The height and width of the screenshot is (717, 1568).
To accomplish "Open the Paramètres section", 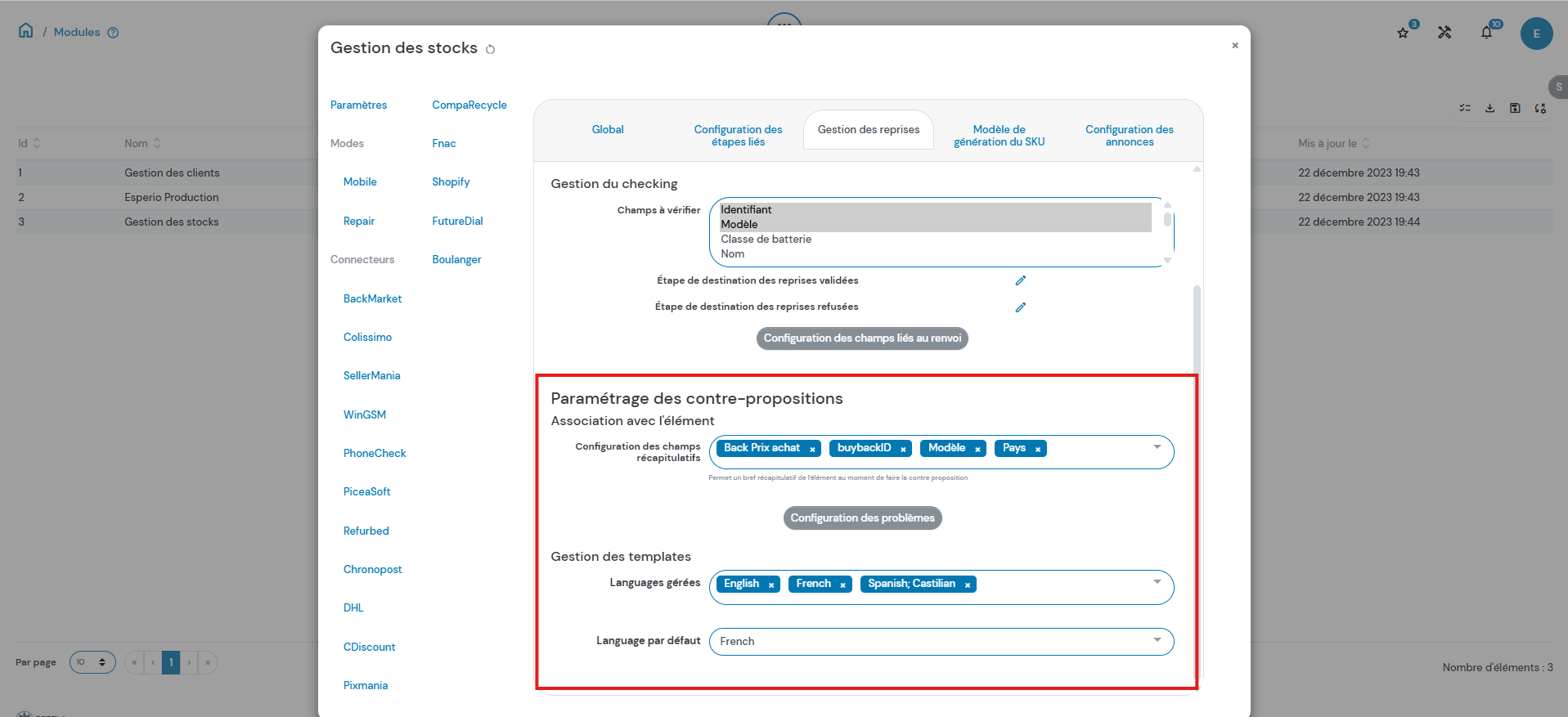I will 358,105.
